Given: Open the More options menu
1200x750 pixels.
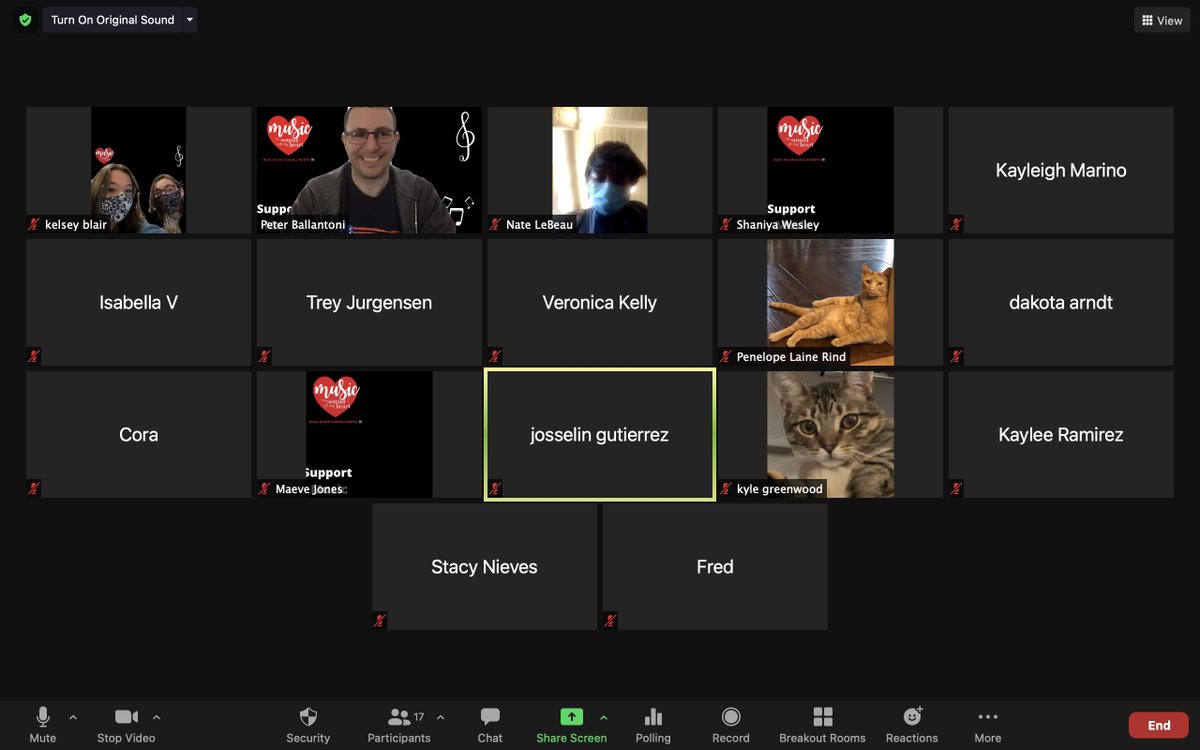Looking at the screenshot, I should 988,725.
